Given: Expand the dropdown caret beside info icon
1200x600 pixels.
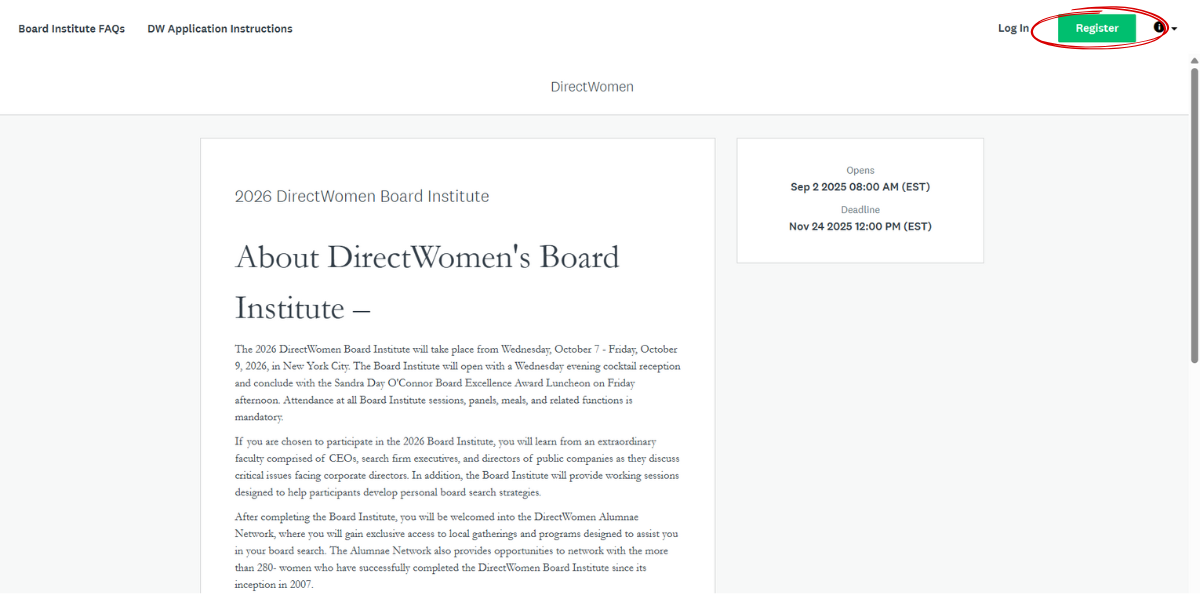Looking at the screenshot, I should click(x=1174, y=29).
